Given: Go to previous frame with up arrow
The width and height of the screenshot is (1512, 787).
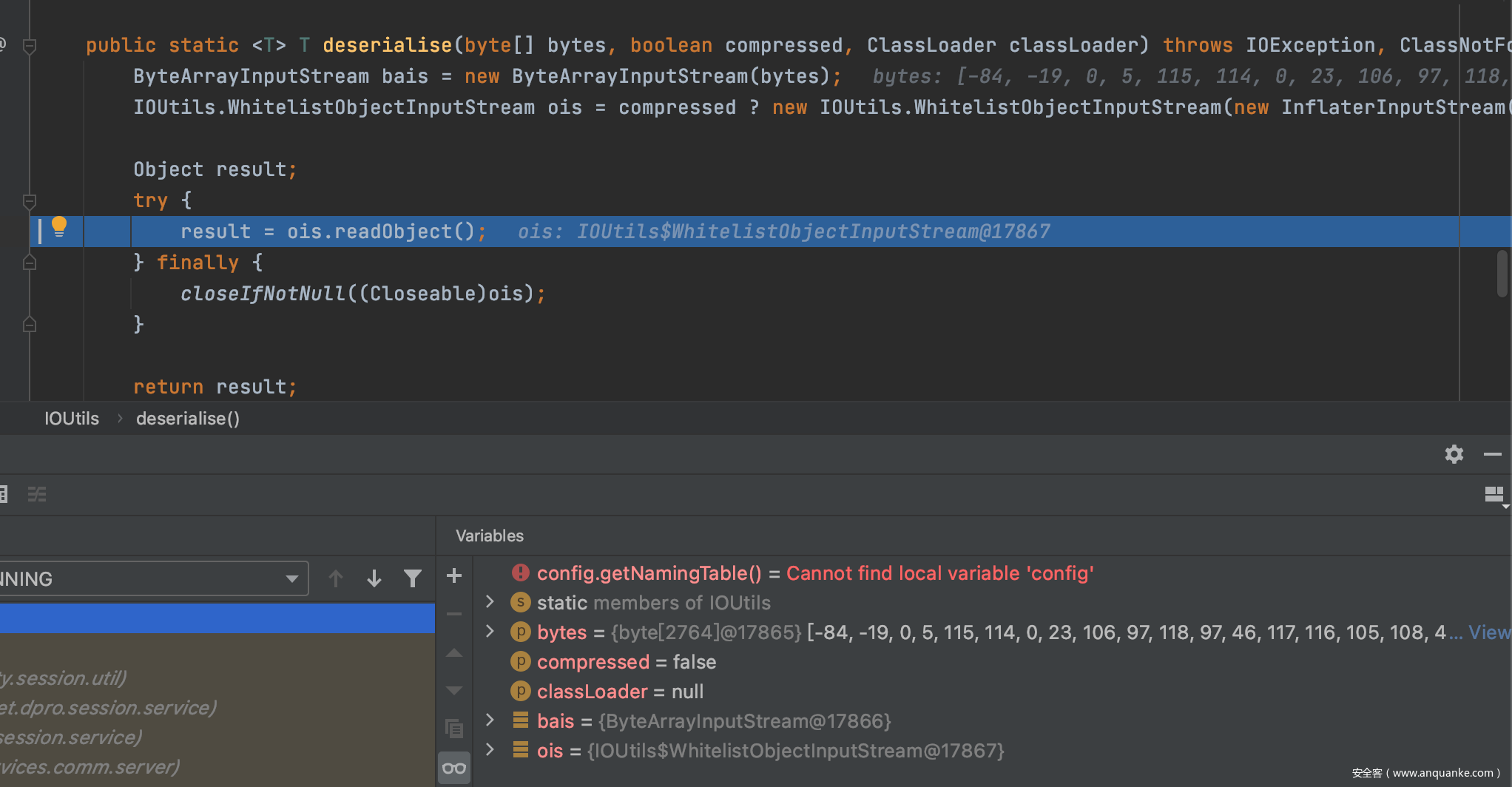Looking at the screenshot, I should click(336, 578).
